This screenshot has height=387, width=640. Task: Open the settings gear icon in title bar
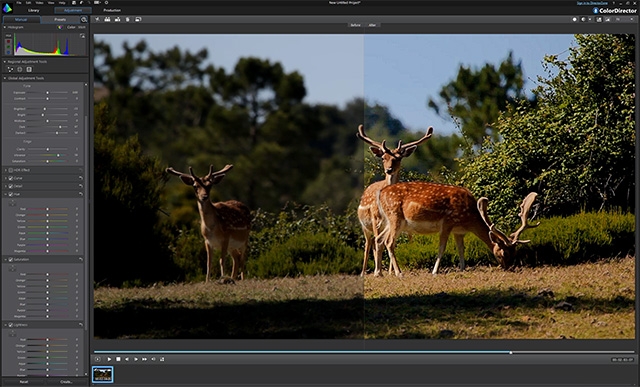click(107, 2)
